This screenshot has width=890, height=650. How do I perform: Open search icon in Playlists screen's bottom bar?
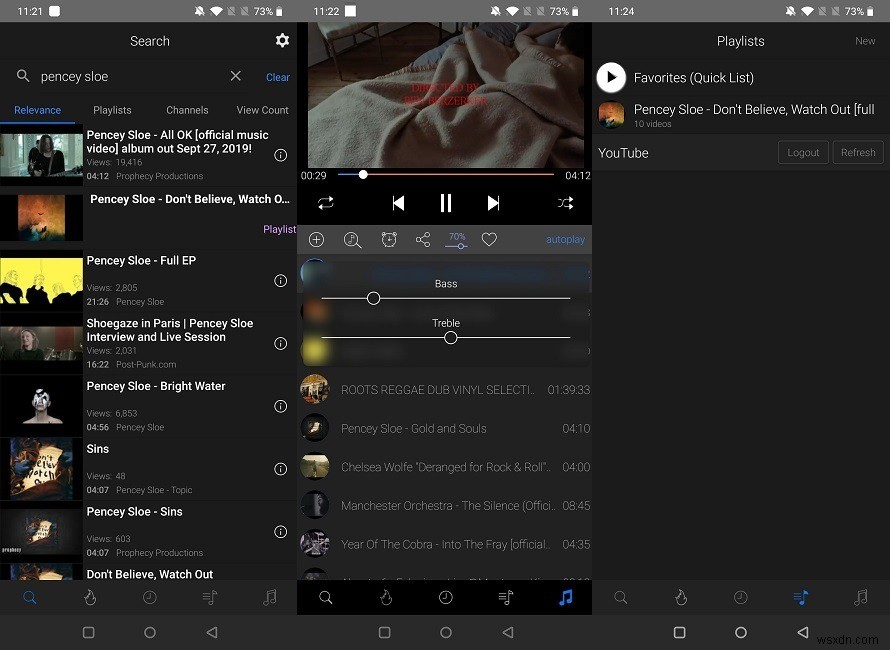pos(621,597)
